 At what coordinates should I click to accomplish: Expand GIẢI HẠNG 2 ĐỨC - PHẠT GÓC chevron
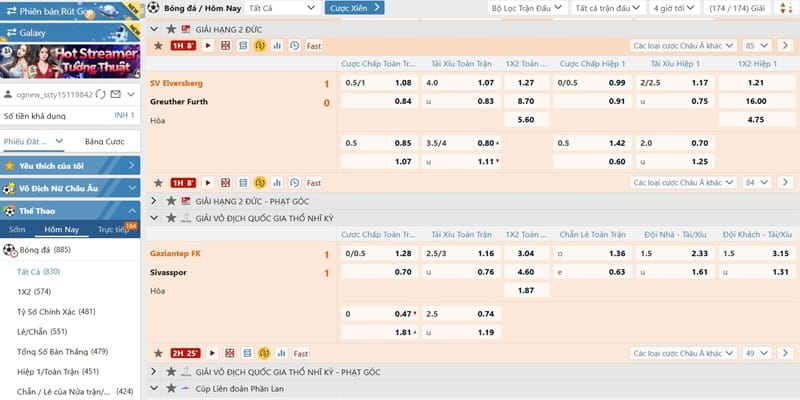click(154, 201)
